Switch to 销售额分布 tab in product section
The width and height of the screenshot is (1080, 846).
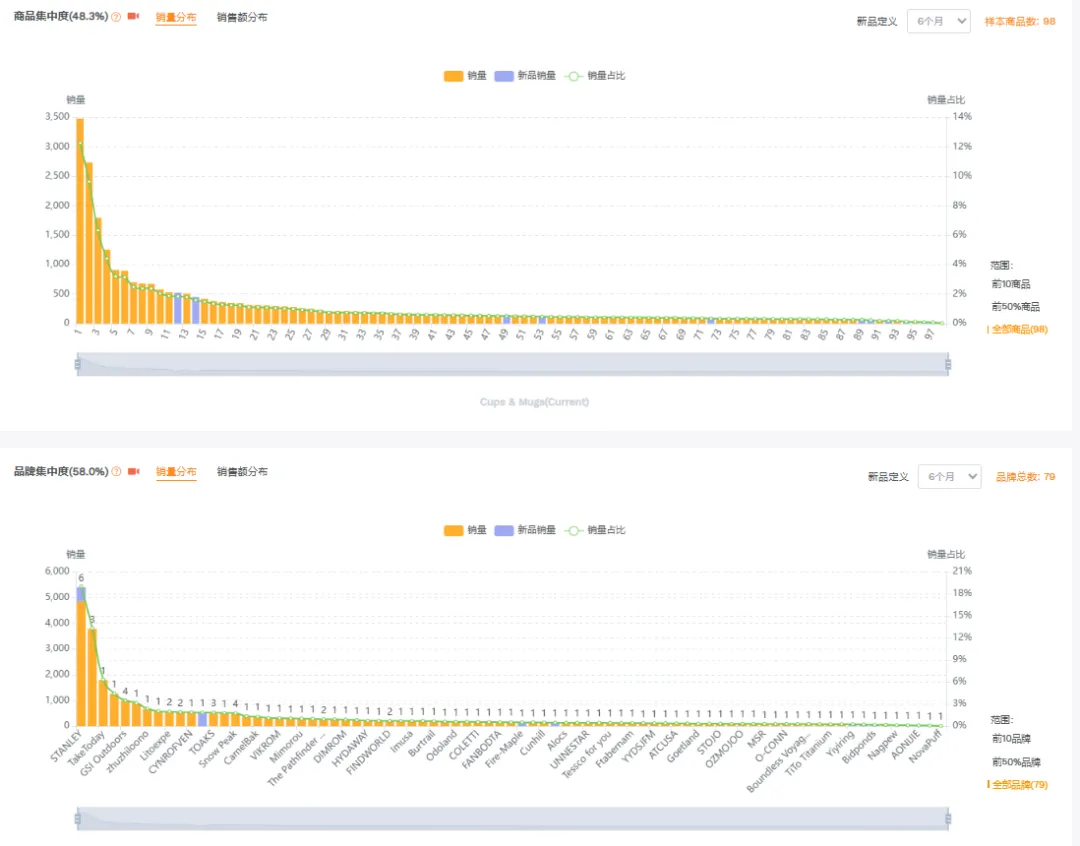pos(242,18)
